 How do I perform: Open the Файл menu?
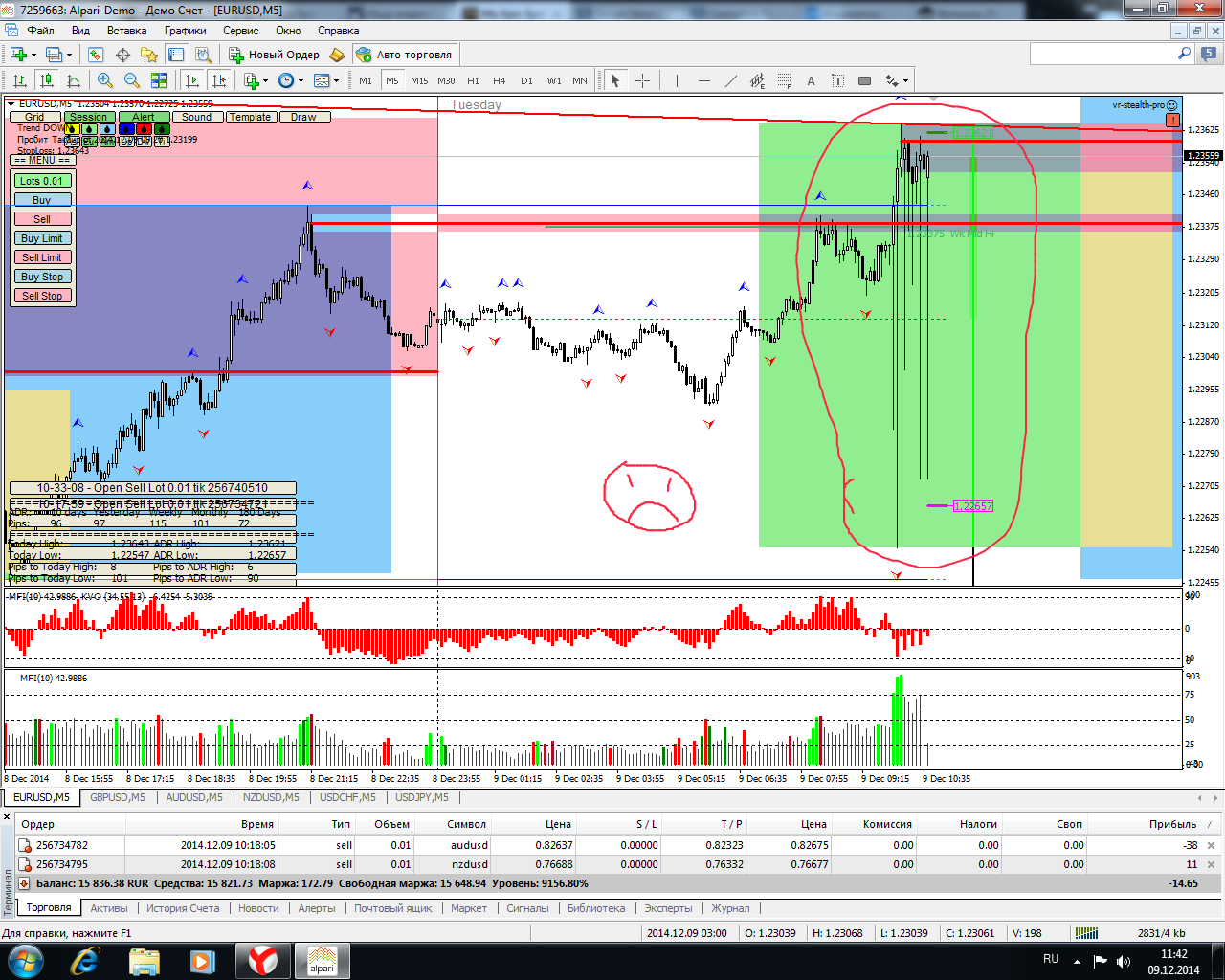(40, 31)
